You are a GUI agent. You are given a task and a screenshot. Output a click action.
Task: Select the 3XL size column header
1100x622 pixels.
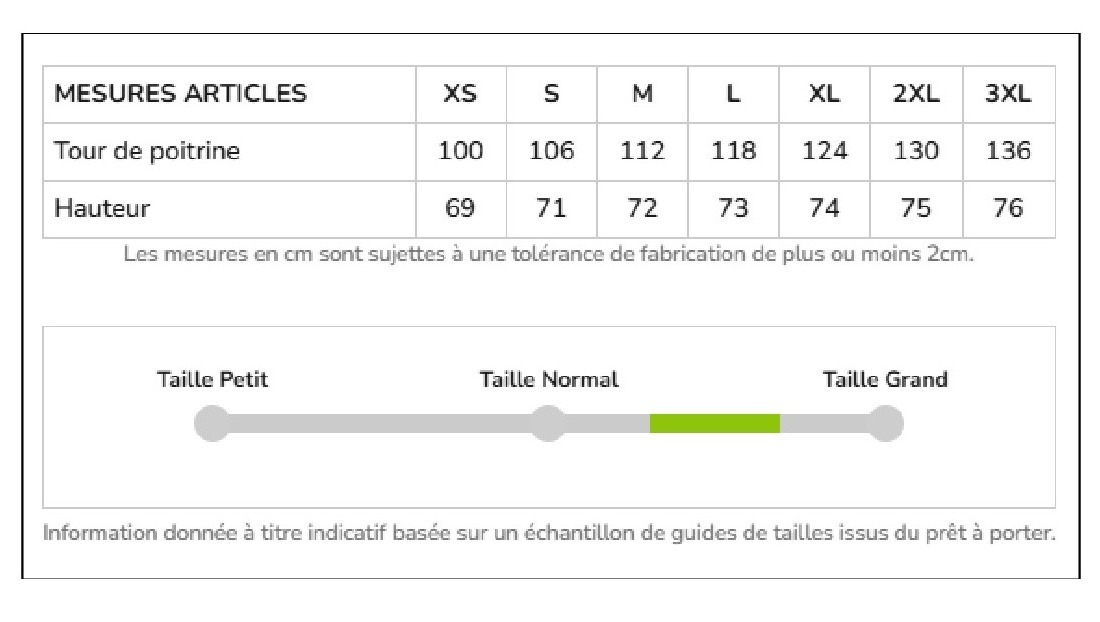(x=1008, y=94)
